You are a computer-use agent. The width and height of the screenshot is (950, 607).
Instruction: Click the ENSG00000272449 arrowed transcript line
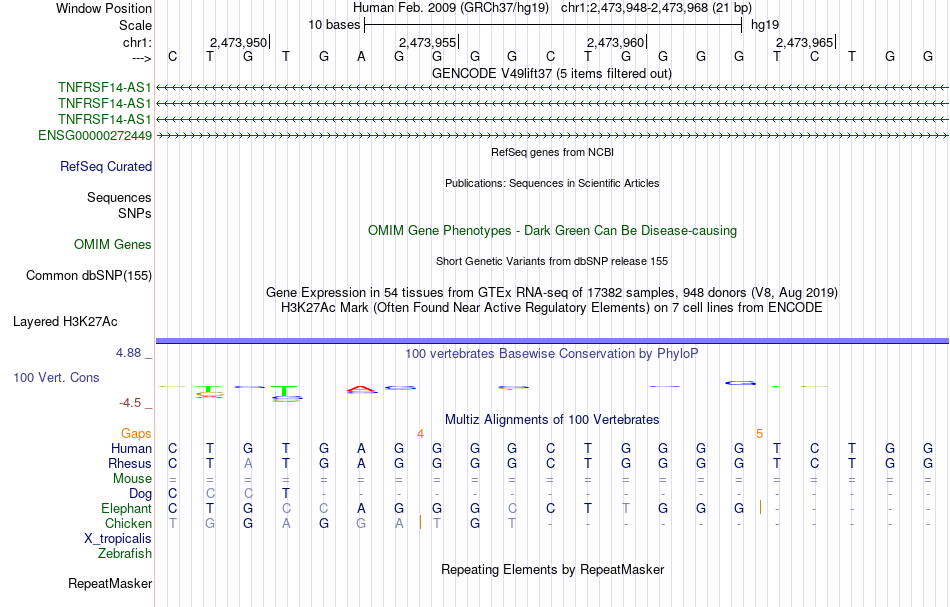pos(552,136)
